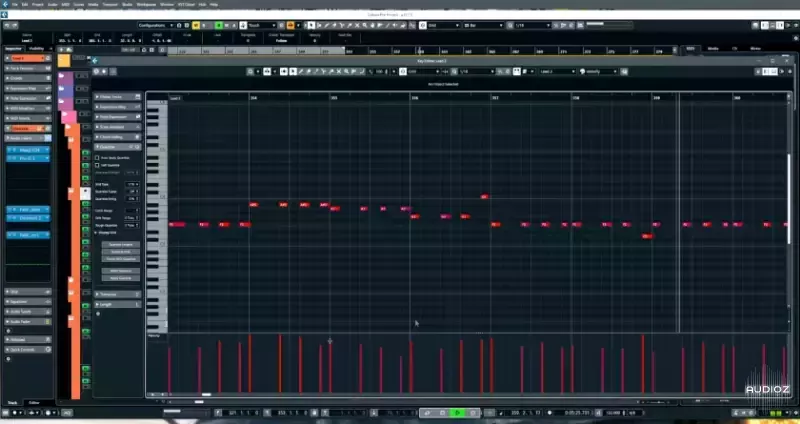Click the Quantize Lengths button
Image resolution: width=800 pixels, height=424 pixels.
[121, 244]
